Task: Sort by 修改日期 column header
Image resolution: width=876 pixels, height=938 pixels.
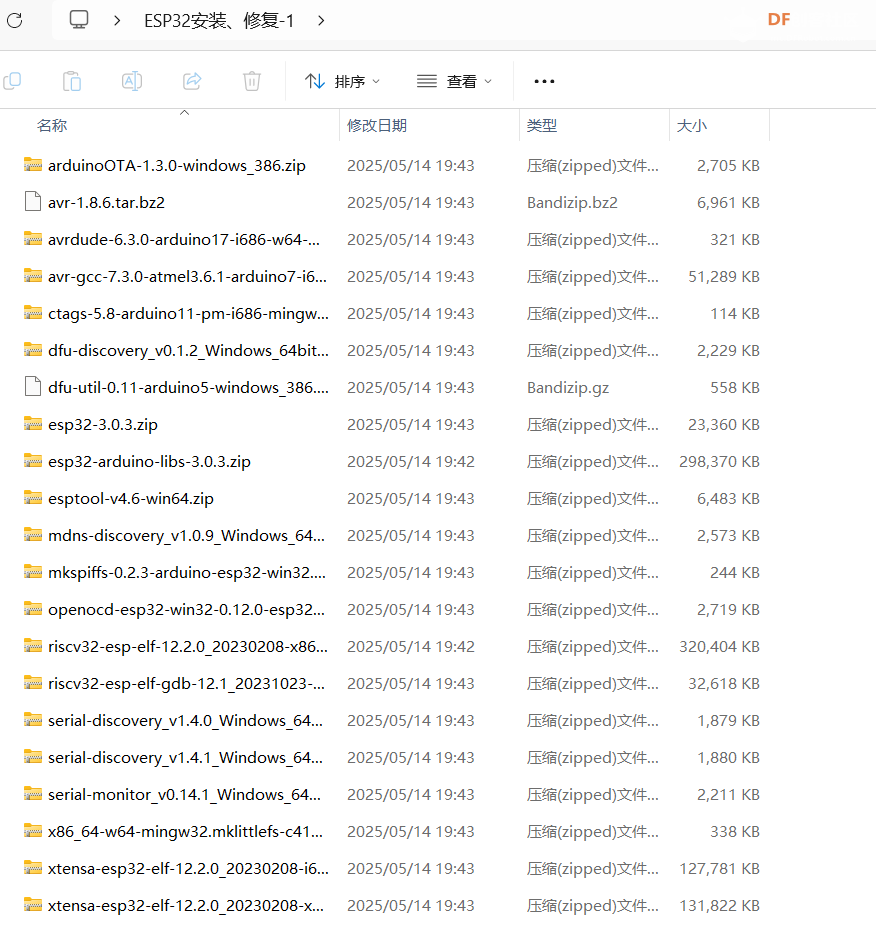Action: 377,126
